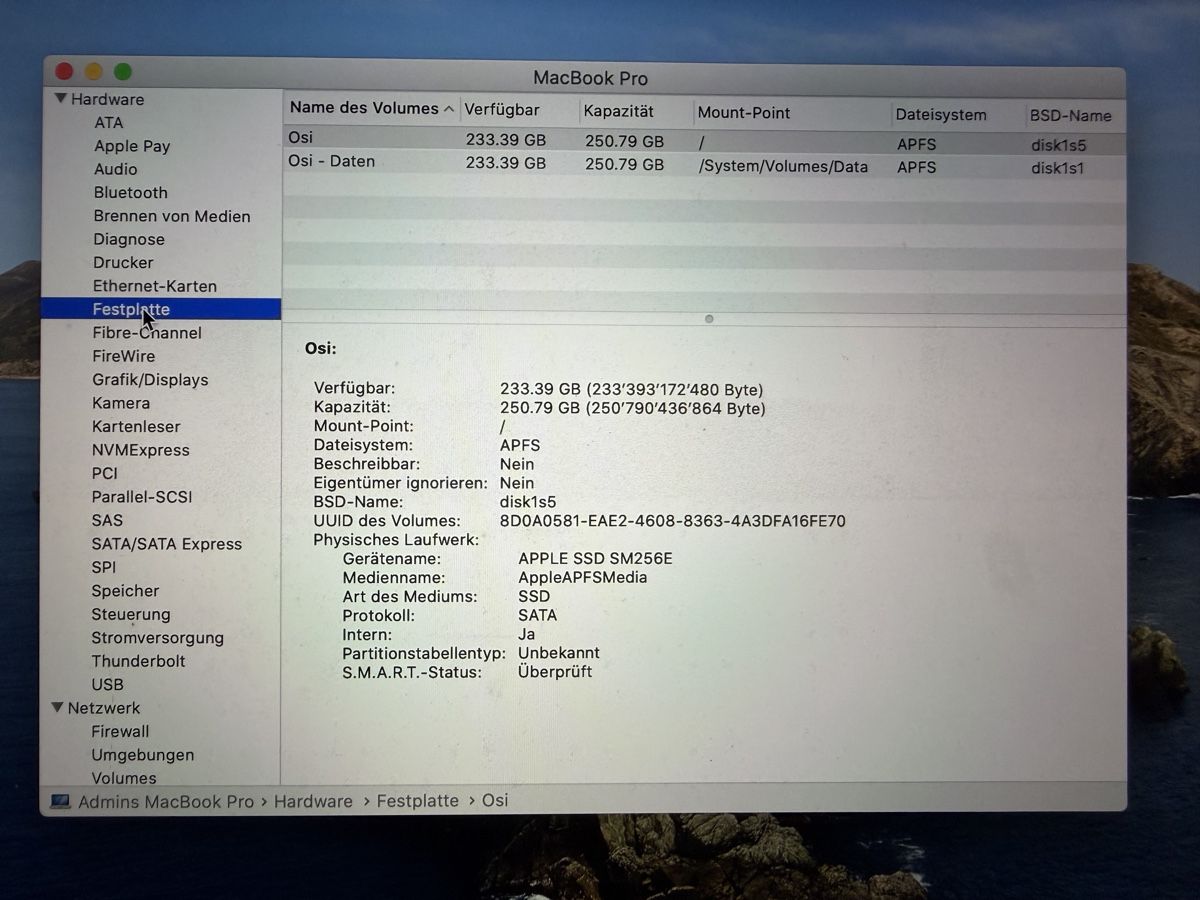Select USB in the sidebar
This screenshot has height=900, width=1200.
pyautogui.click(x=108, y=685)
